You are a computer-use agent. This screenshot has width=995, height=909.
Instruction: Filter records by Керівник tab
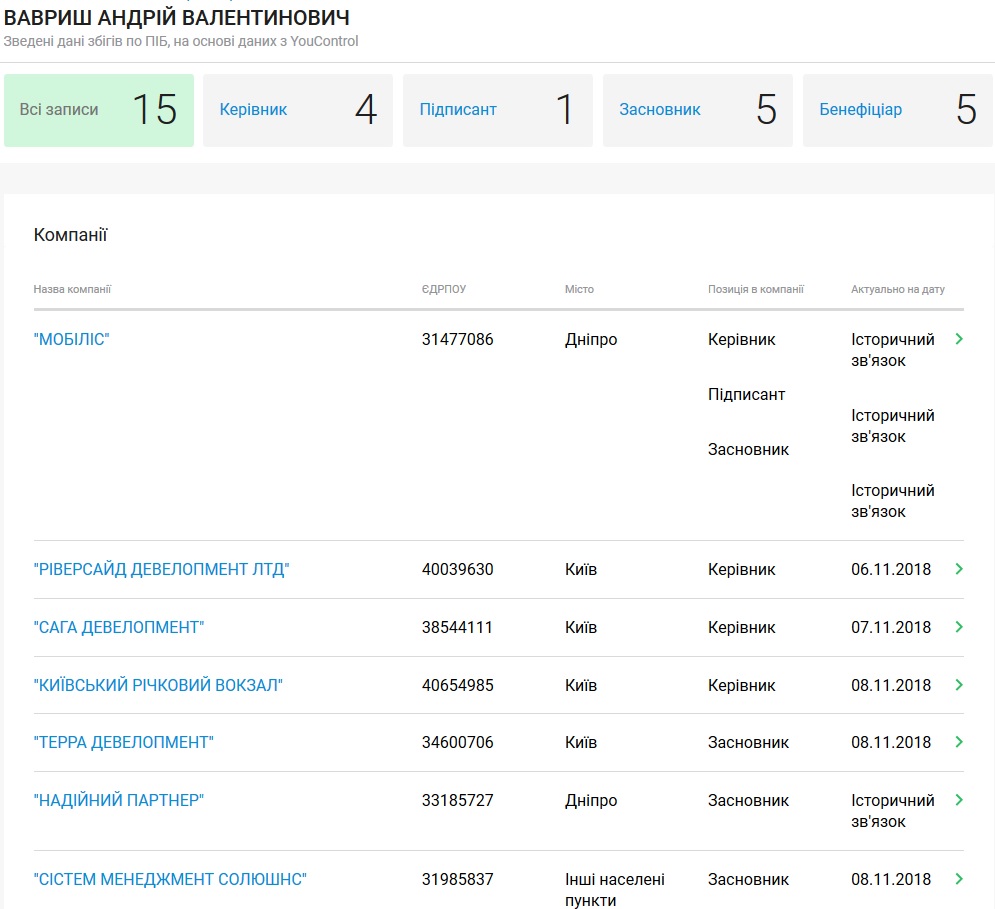point(297,110)
